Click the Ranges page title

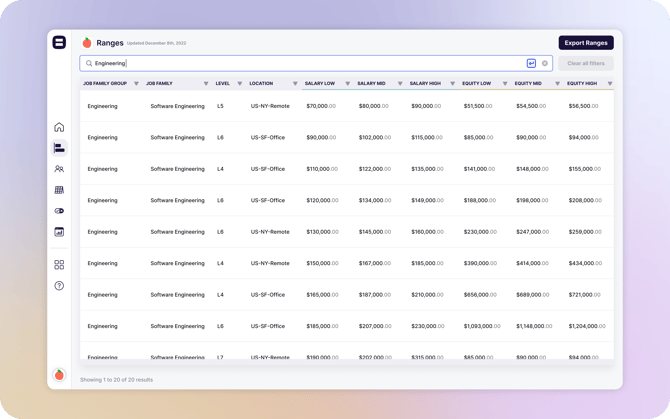point(110,43)
